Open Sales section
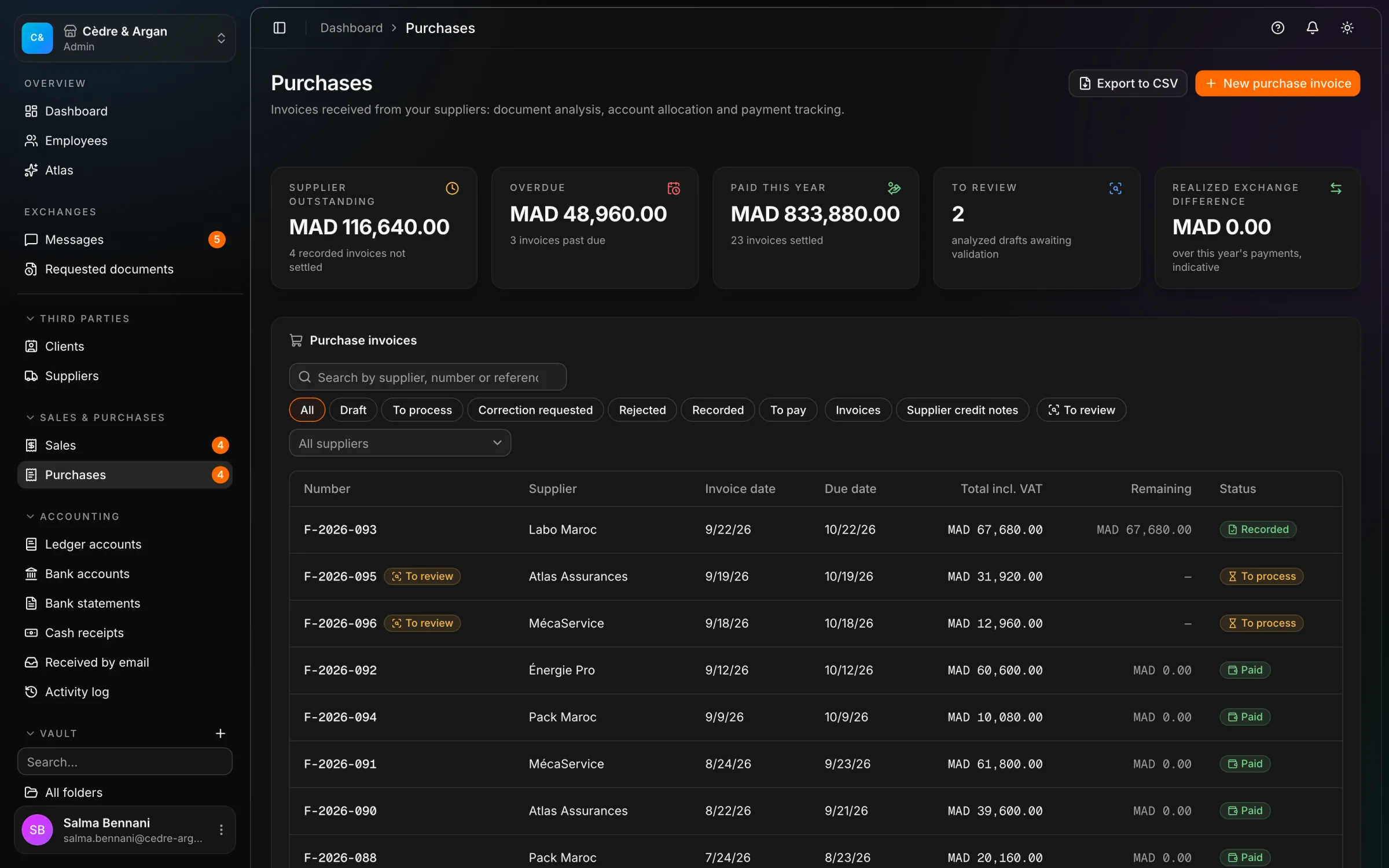The image size is (1389, 868). pyautogui.click(x=125, y=445)
